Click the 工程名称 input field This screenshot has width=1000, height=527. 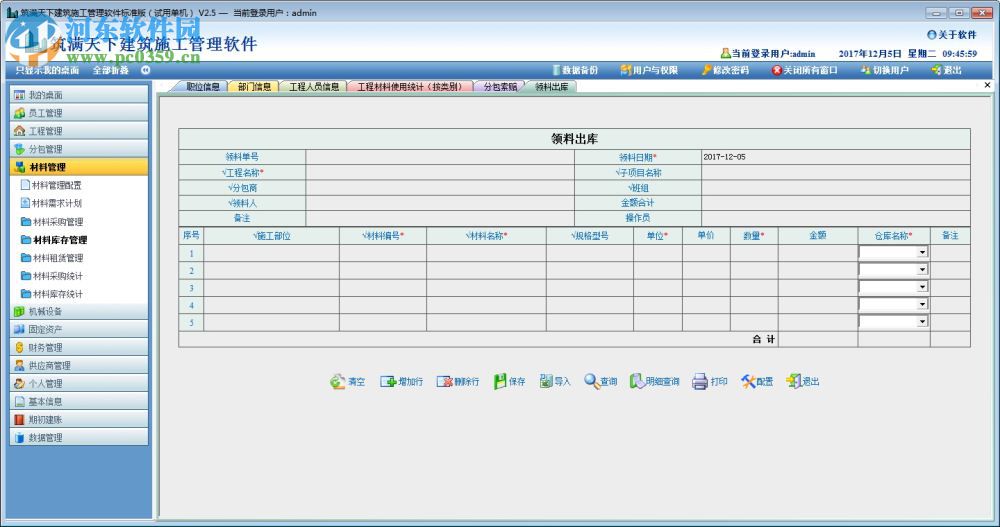point(440,173)
